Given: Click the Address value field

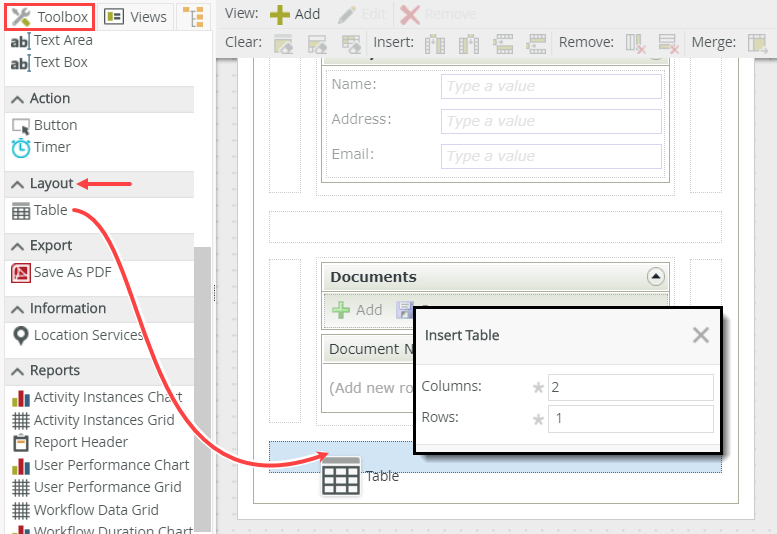Looking at the screenshot, I should click(x=551, y=121).
